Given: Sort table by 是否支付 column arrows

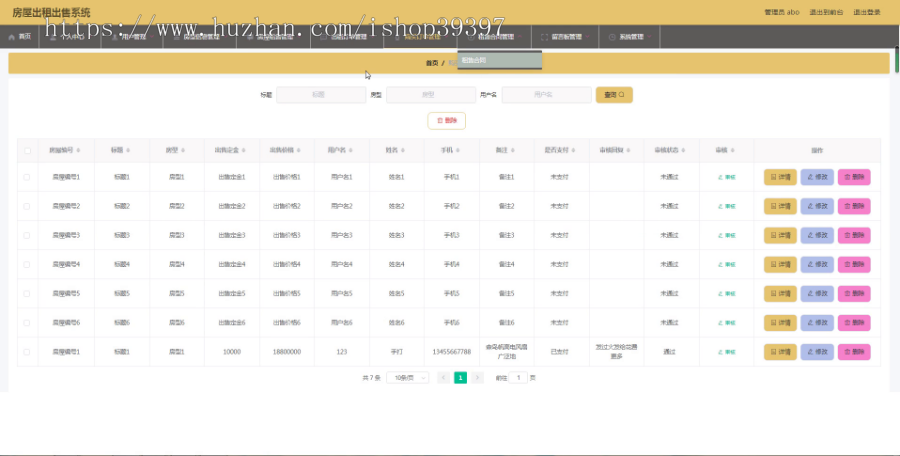Looking at the screenshot, I should pos(573,150).
